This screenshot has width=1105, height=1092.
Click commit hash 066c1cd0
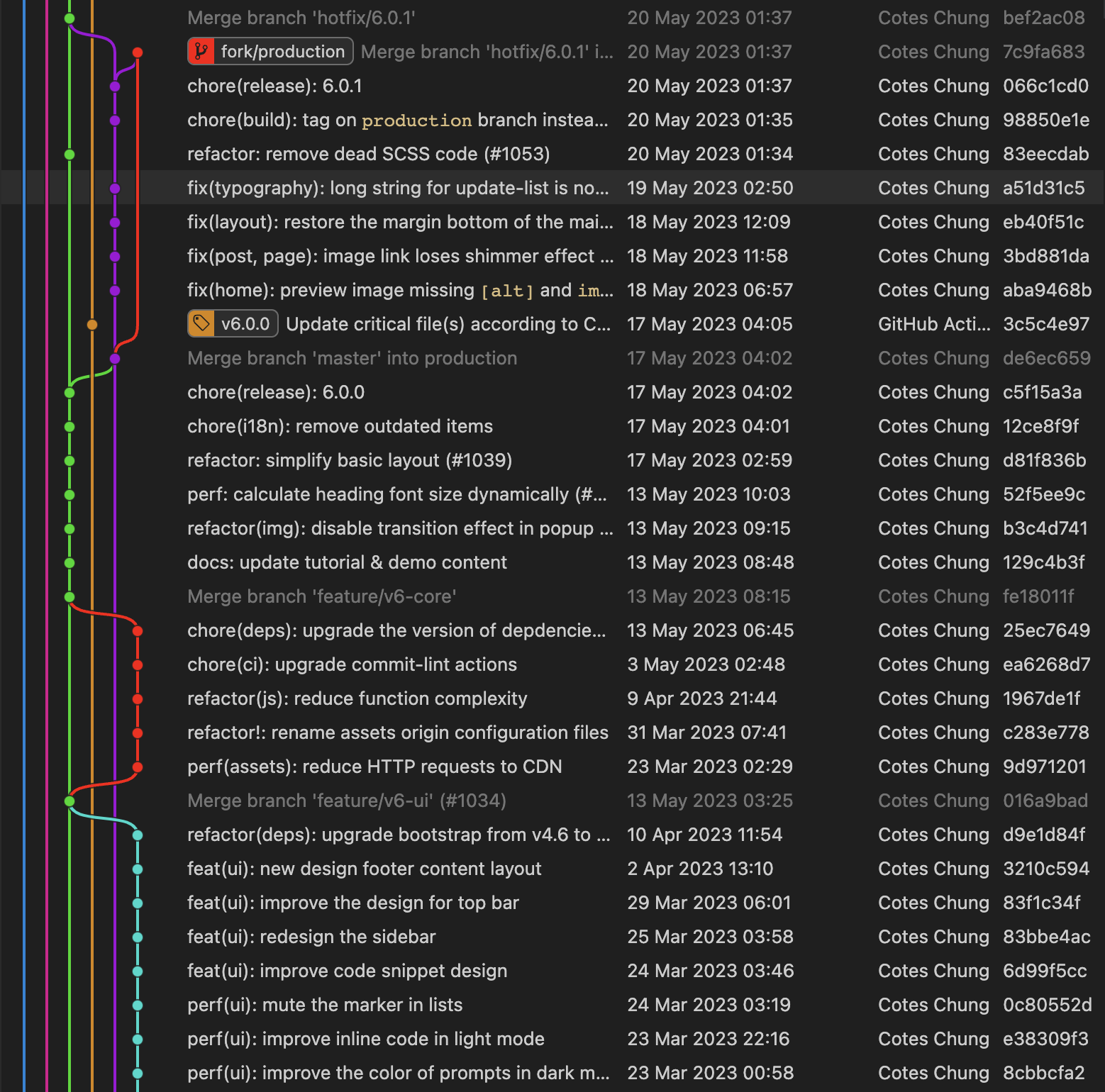coord(1045,86)
